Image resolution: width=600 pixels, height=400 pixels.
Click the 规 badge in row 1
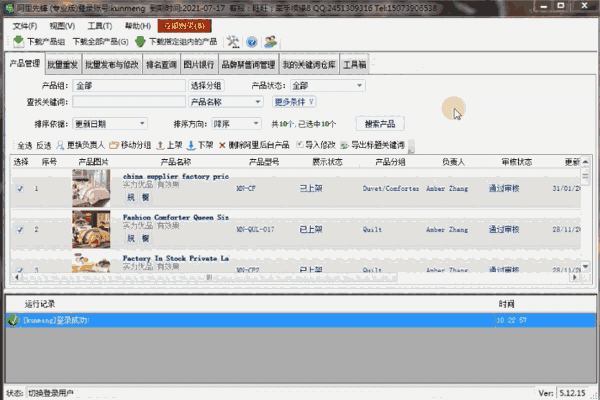pyautogui.click(x=131, y=197)
